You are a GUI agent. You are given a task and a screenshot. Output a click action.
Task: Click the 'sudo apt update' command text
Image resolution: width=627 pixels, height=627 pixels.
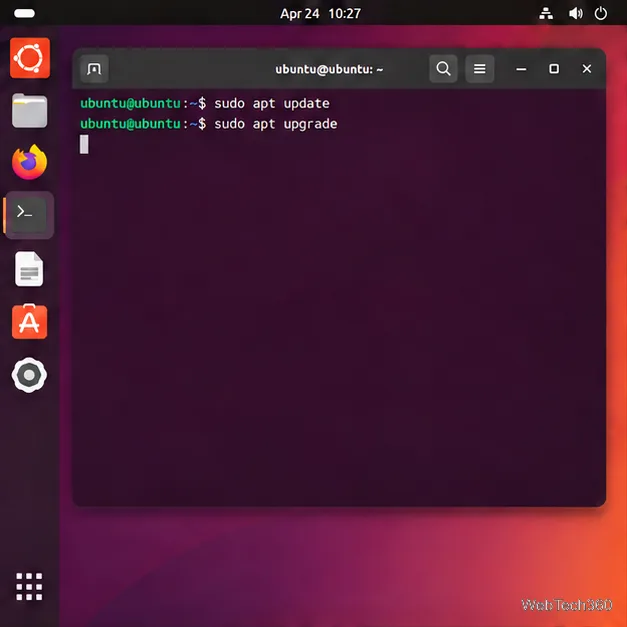(x=272, y=104)
